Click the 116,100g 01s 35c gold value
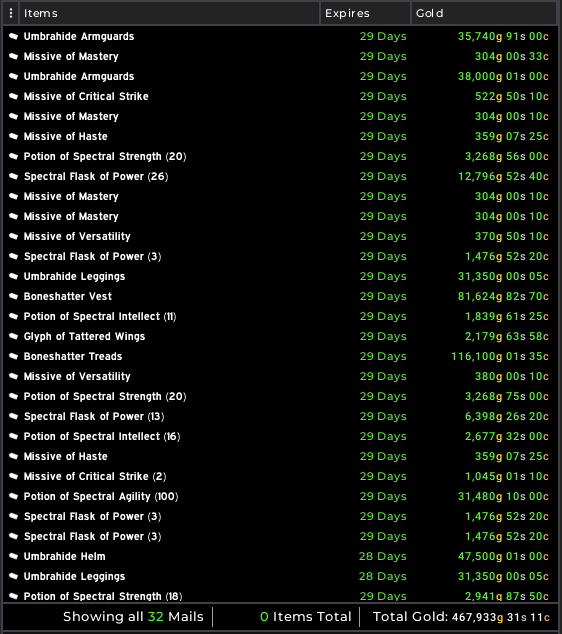Screen dimensions: 562x634 point(500,356)
